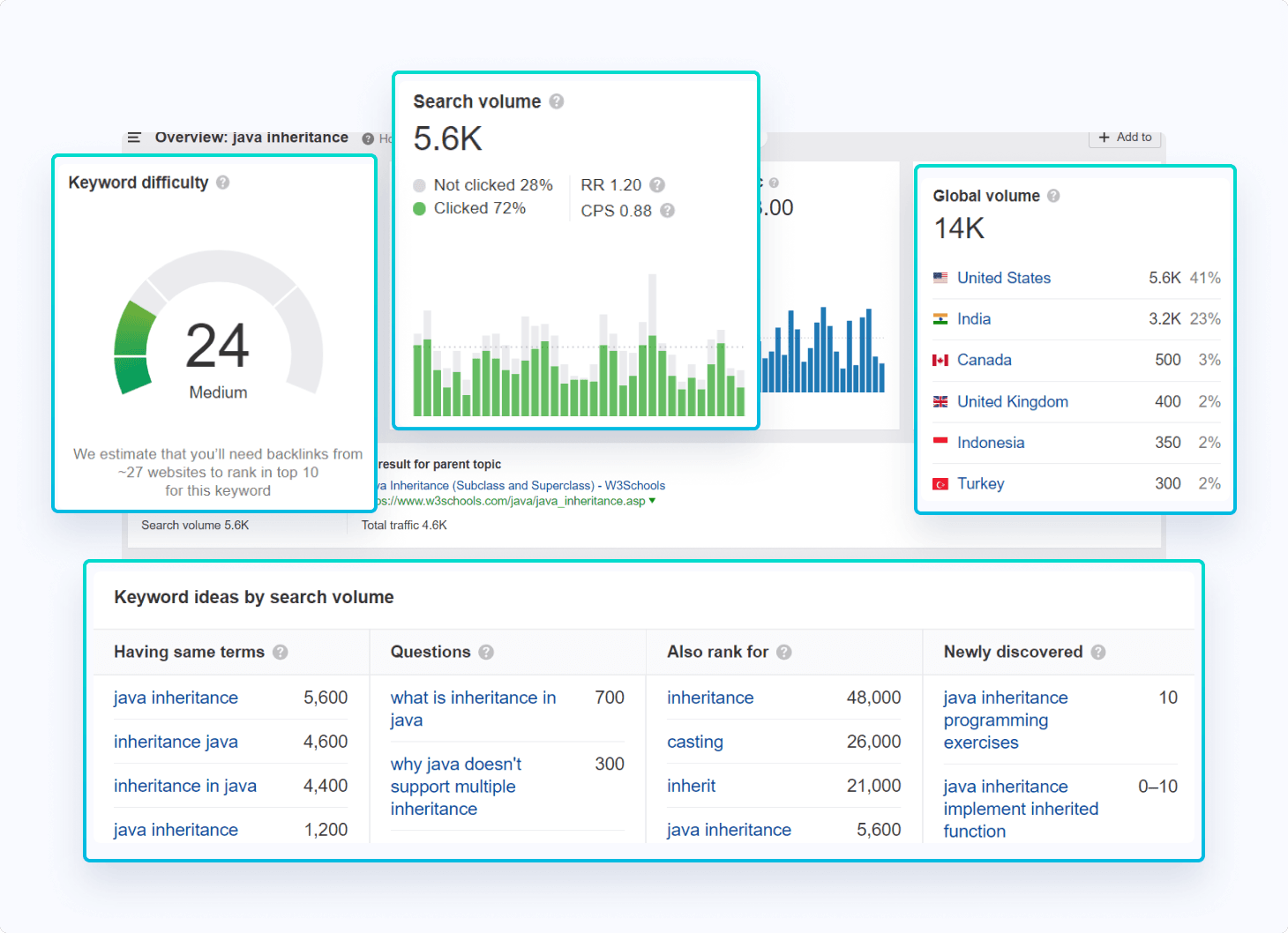This screenshot has height=933, width=1288.
Task: Click the Search volume help icon
Action: coord(557,101)
